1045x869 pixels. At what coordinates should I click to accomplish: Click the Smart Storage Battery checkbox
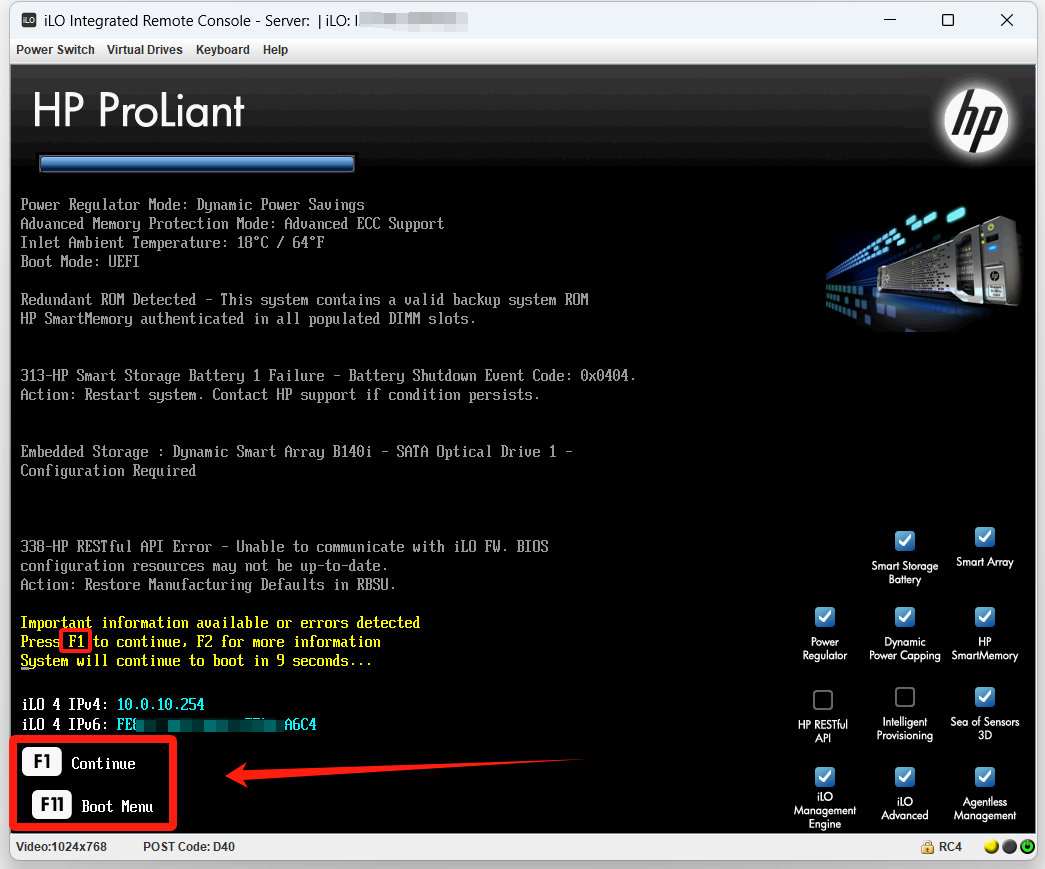pyautogui.click(x=904, y=541)
